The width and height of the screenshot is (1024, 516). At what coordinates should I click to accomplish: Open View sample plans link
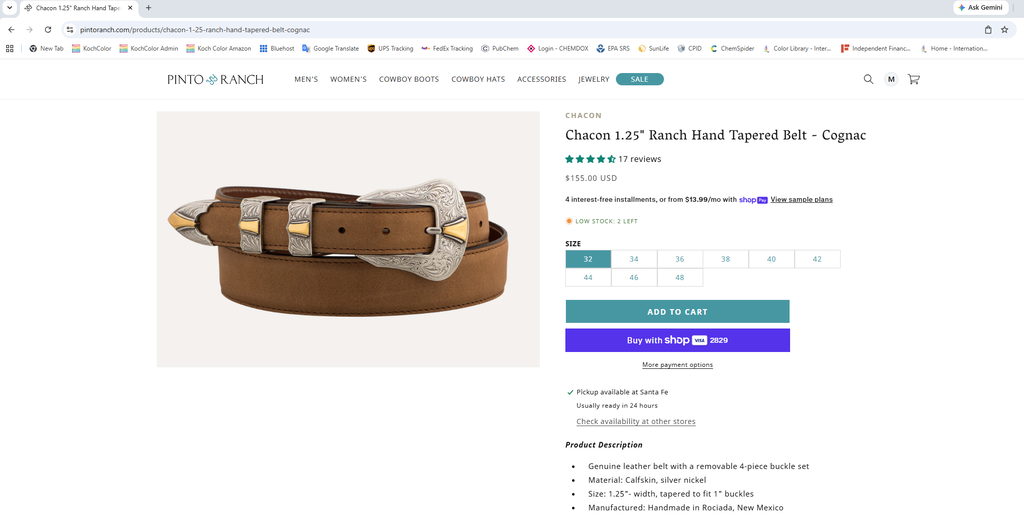(x=801, y=199)
